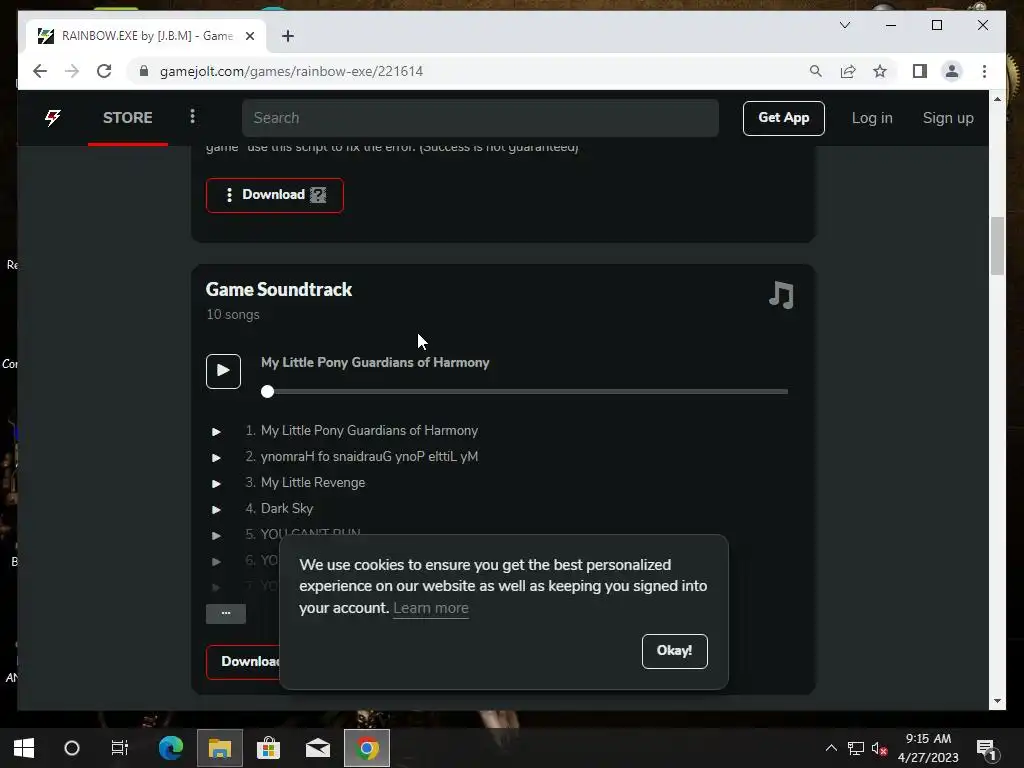Click the site security padlock icon
Image resolution: width=1024 pixels, height=768 pixels.
[x=144, y=71]
